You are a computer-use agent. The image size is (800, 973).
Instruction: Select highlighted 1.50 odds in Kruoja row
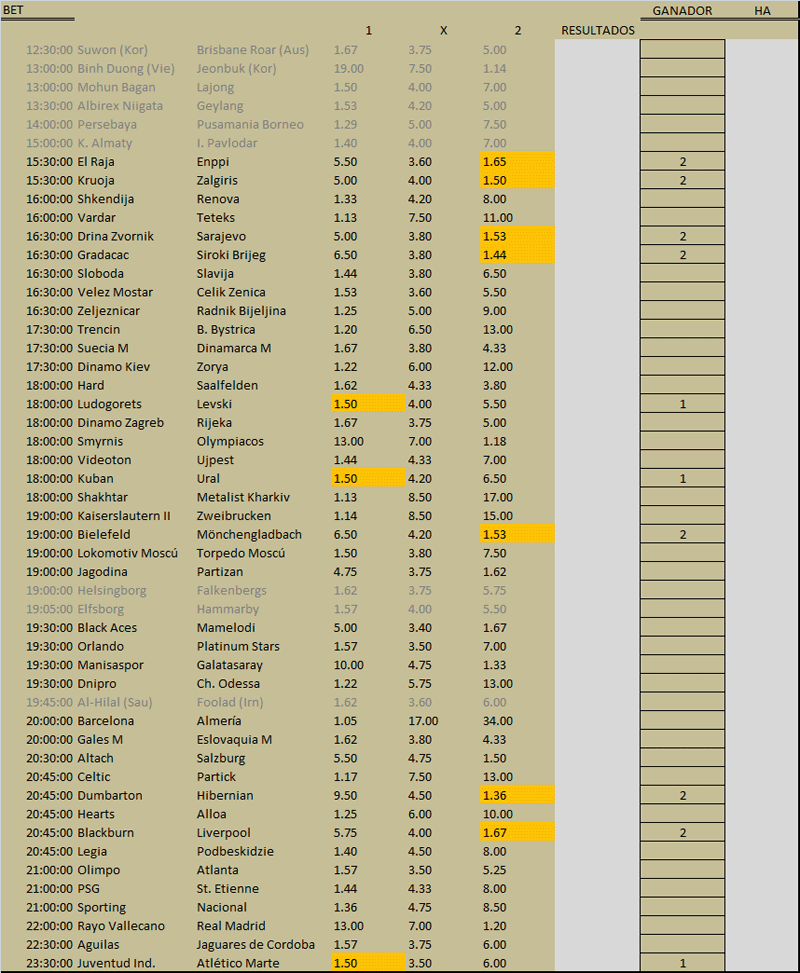click(x=518, y=180)
